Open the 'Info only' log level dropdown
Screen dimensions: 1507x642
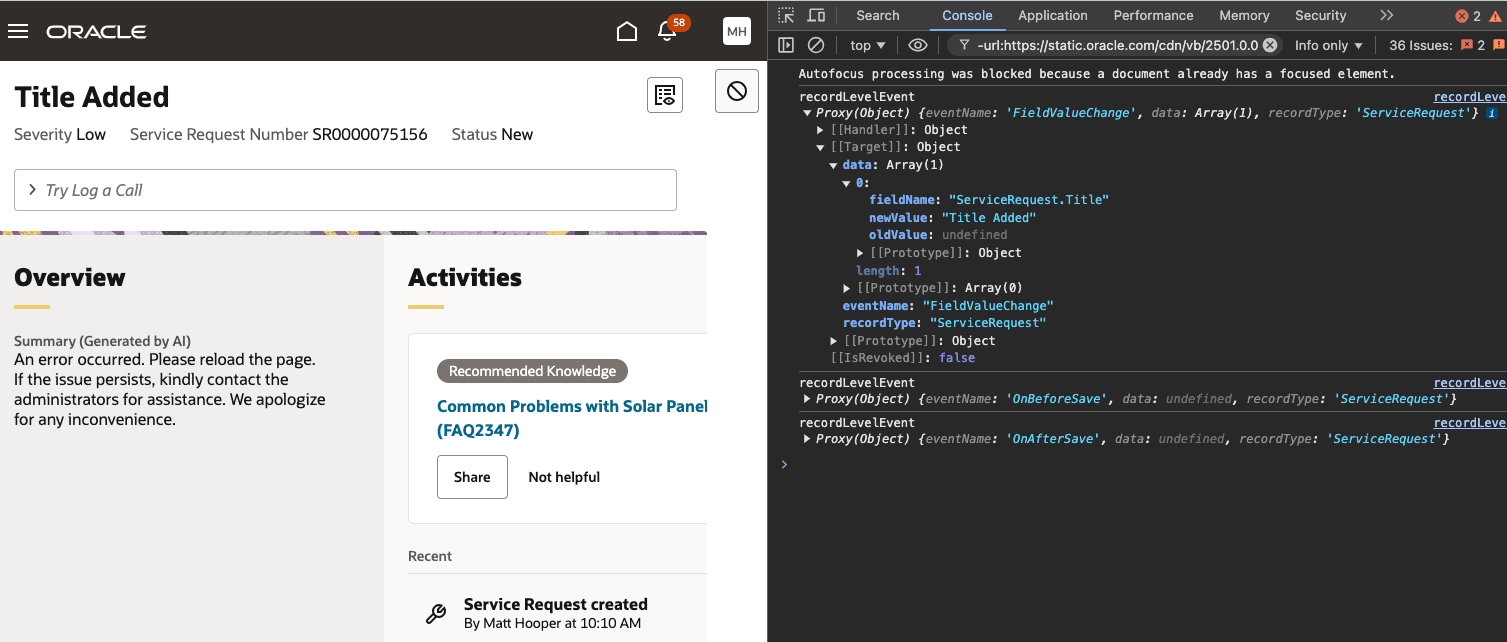[1328, 45]
